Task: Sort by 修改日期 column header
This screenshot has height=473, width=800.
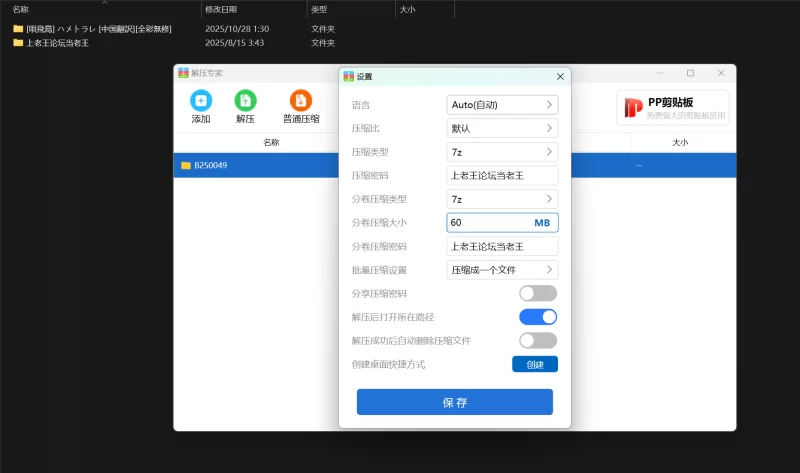Action: point(220,8)
